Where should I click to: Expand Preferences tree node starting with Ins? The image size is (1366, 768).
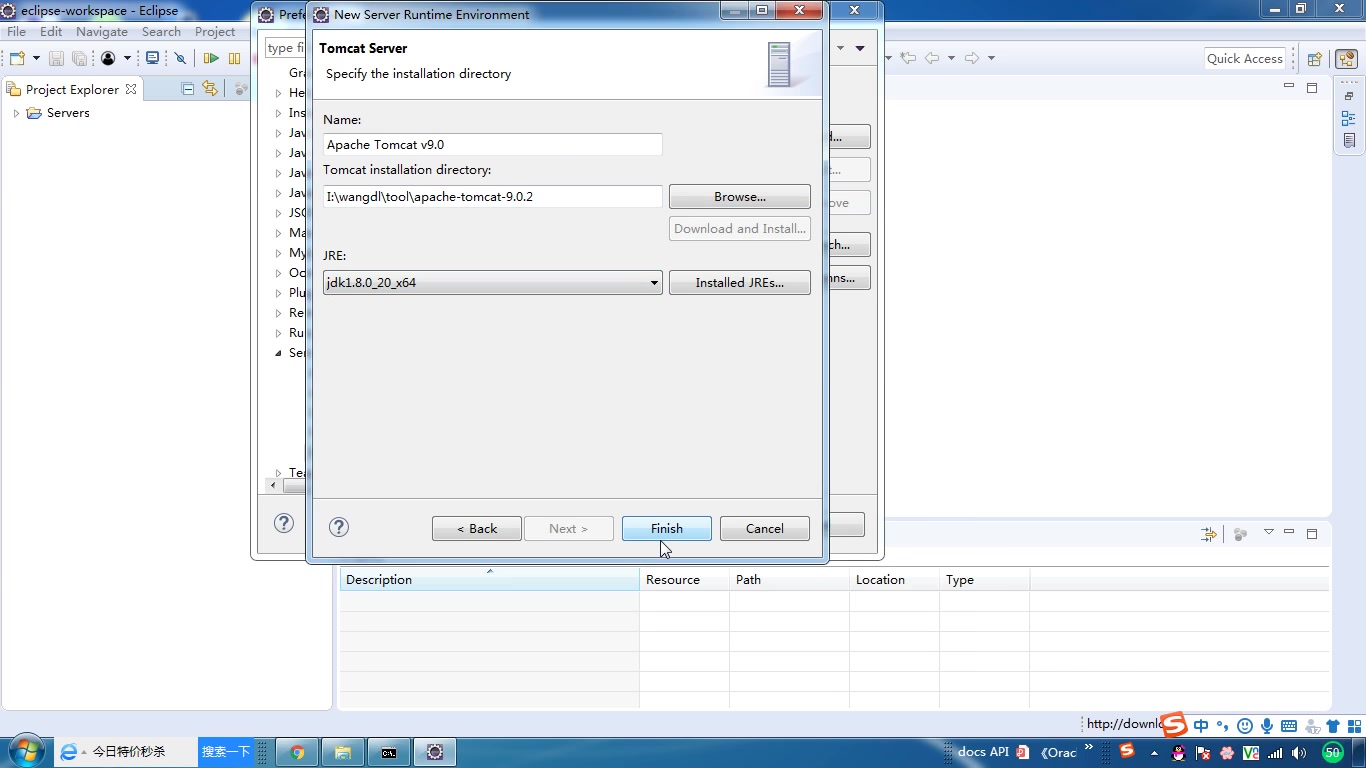click(x=279, y=113)
